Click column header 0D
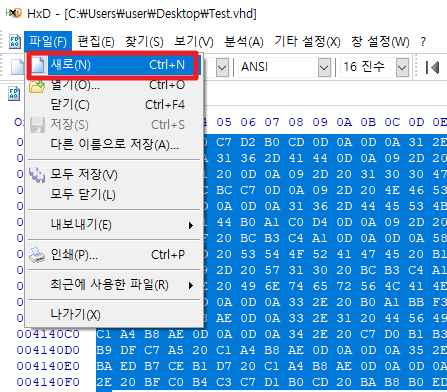Image resolution: width=447 pixels, height=392 pixels. [416, 122]
